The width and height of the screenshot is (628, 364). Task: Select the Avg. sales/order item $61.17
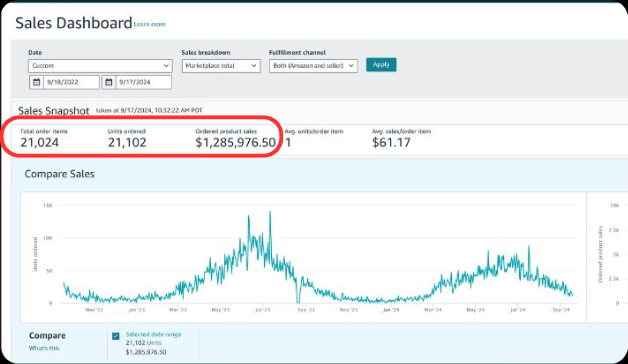pos(391,143)
